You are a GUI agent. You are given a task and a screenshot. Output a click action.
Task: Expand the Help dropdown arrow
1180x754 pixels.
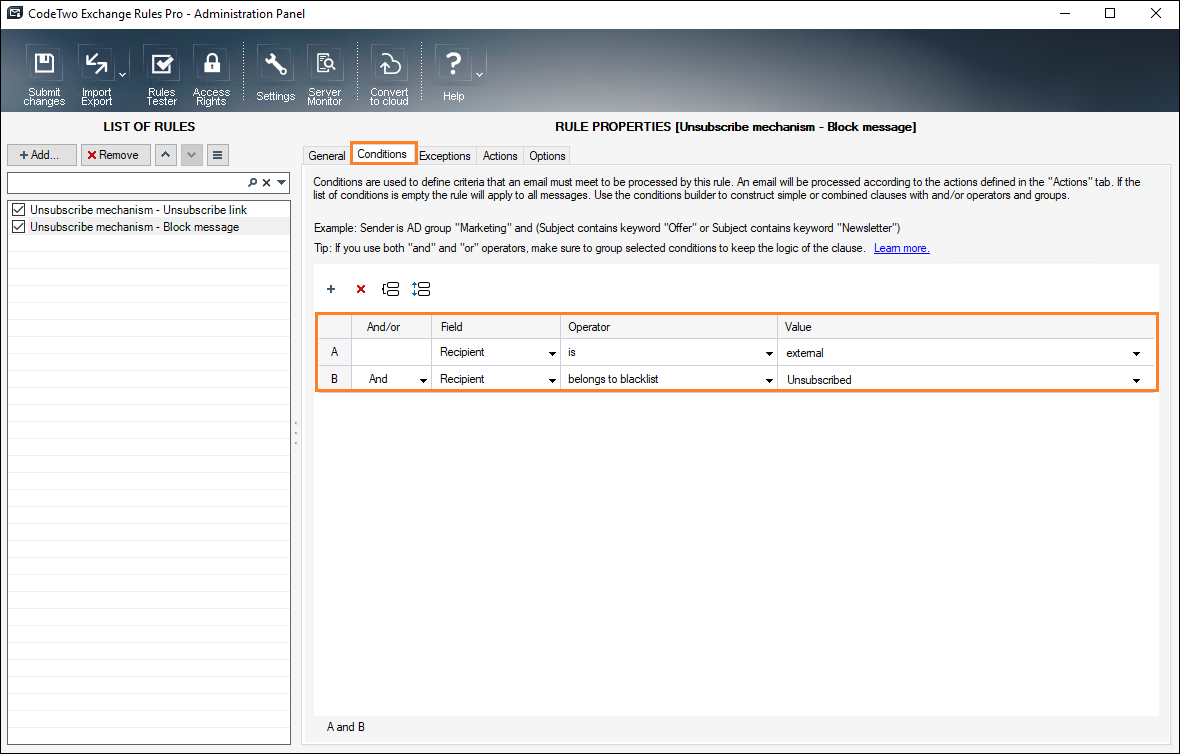[479, 74]
